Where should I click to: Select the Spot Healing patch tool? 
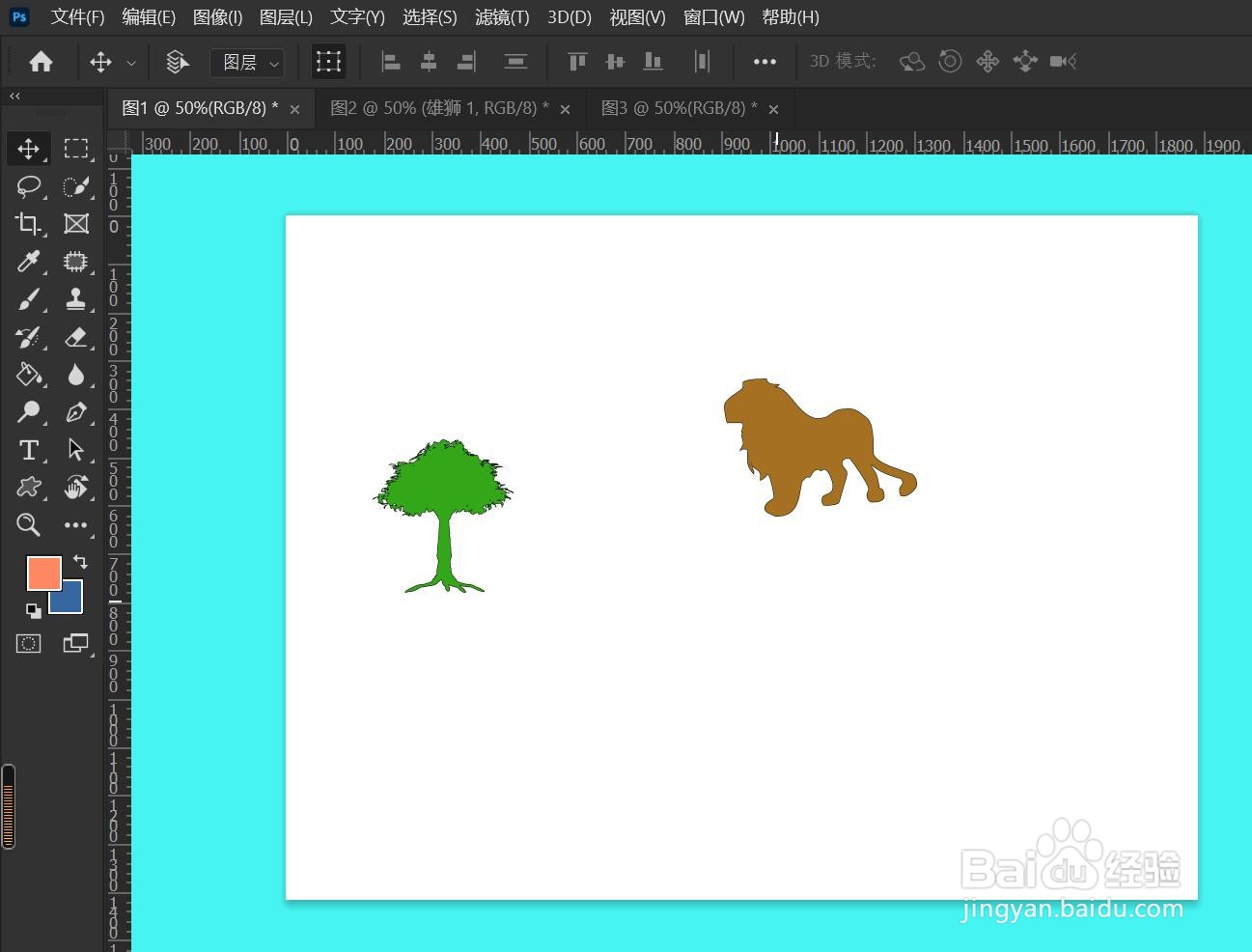pyautogui.click(x=76, y=262)
